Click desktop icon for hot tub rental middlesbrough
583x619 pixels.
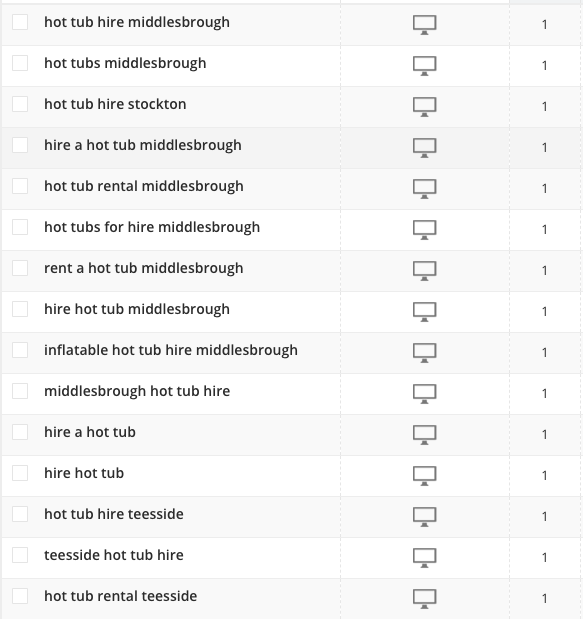pyautogui.click(x=424, y=189)
